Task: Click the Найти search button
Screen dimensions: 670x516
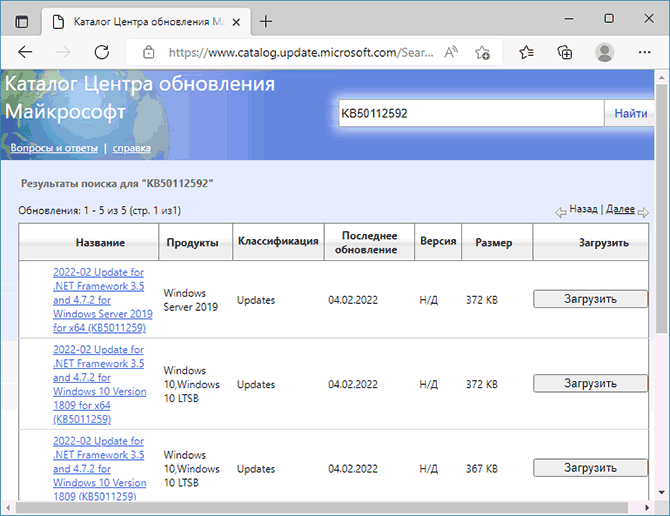Action: click(630, 113)
